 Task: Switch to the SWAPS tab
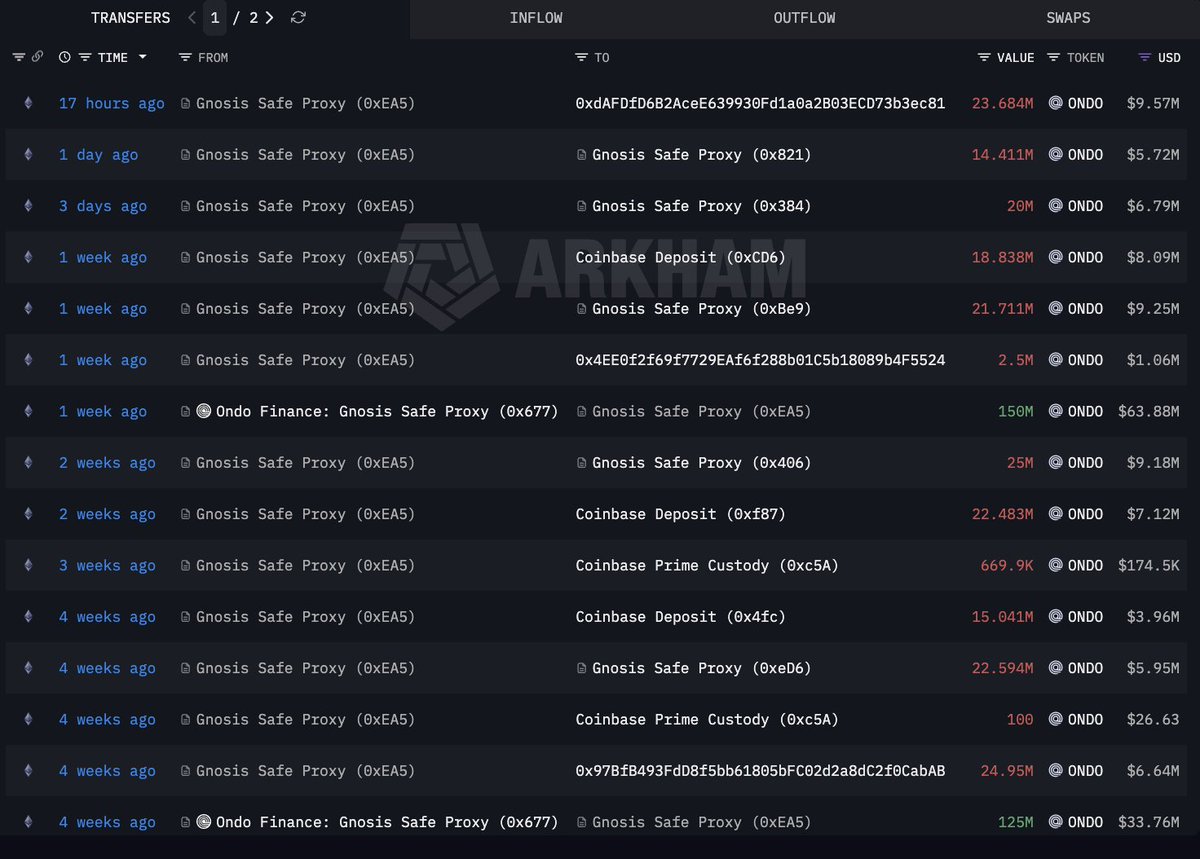[x=1068, y=18]
